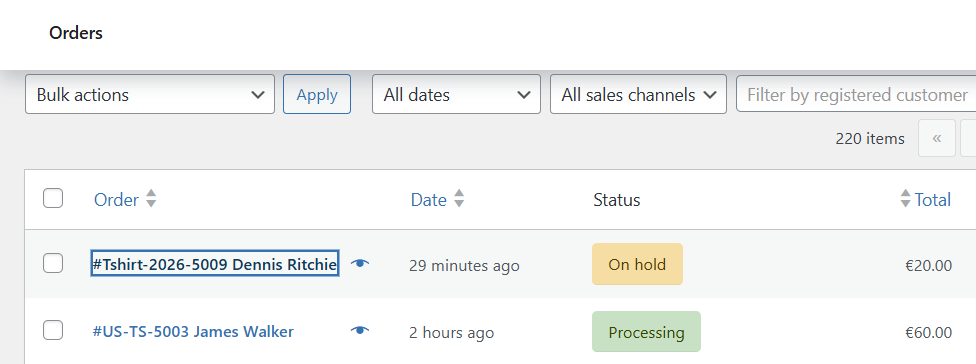Focus the Filter by registered customer field

[856, 95]
